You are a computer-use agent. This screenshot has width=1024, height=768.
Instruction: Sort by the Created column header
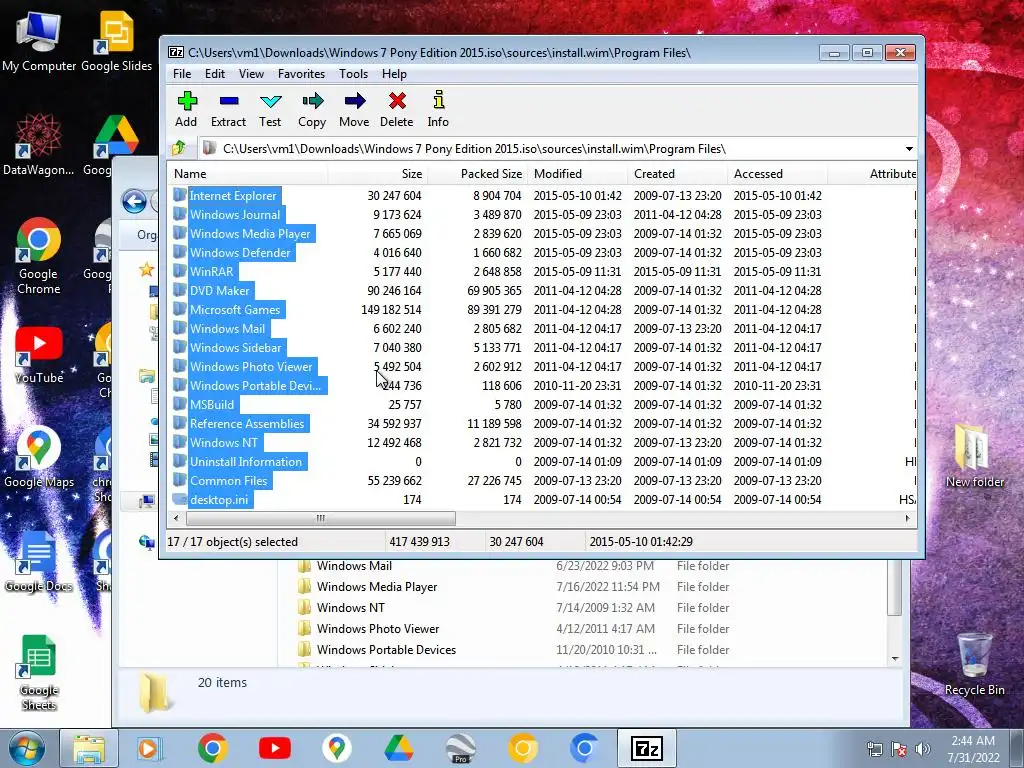point(677,174)
